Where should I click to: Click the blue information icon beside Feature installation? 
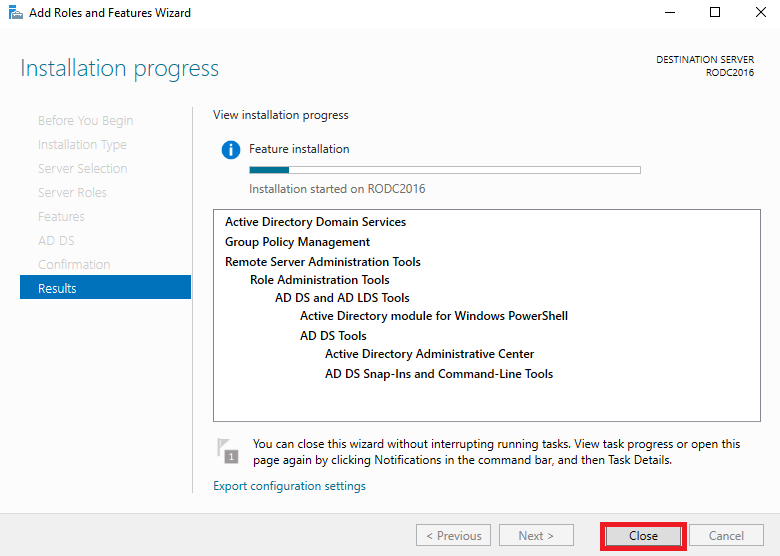click(231, 149)
